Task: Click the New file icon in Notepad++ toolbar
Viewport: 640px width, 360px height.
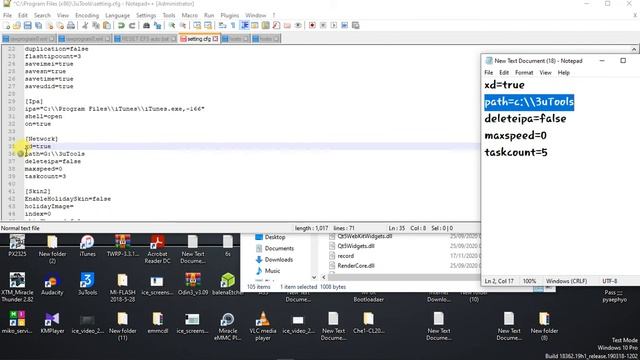Action: (6, 25)
